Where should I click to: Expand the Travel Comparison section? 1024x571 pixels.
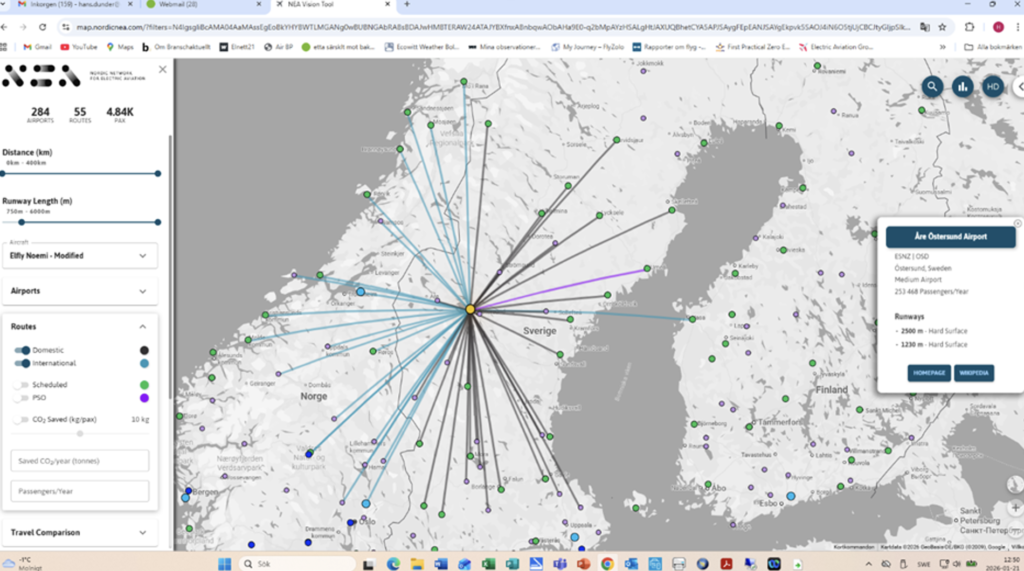point(80,532)
